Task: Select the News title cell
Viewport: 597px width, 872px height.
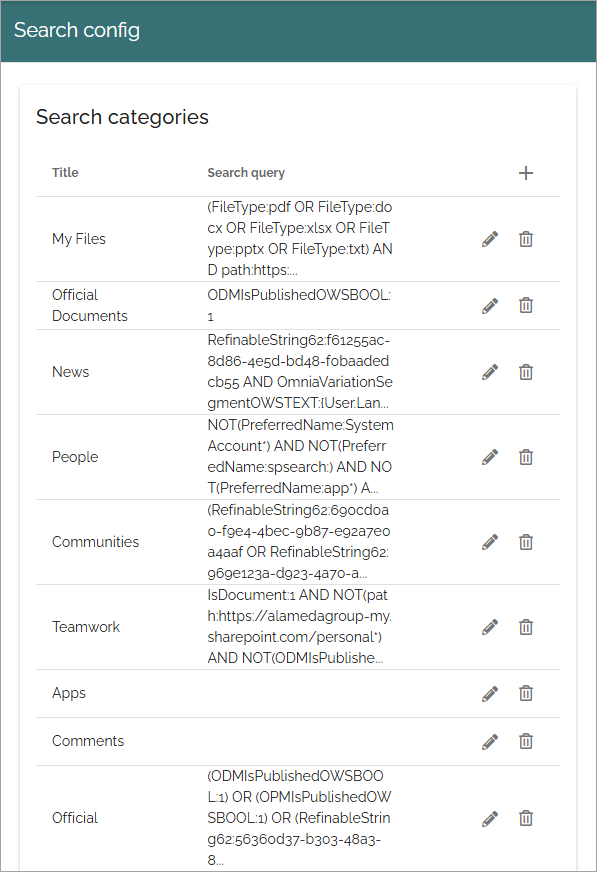Action: click(x=71, y=372)
